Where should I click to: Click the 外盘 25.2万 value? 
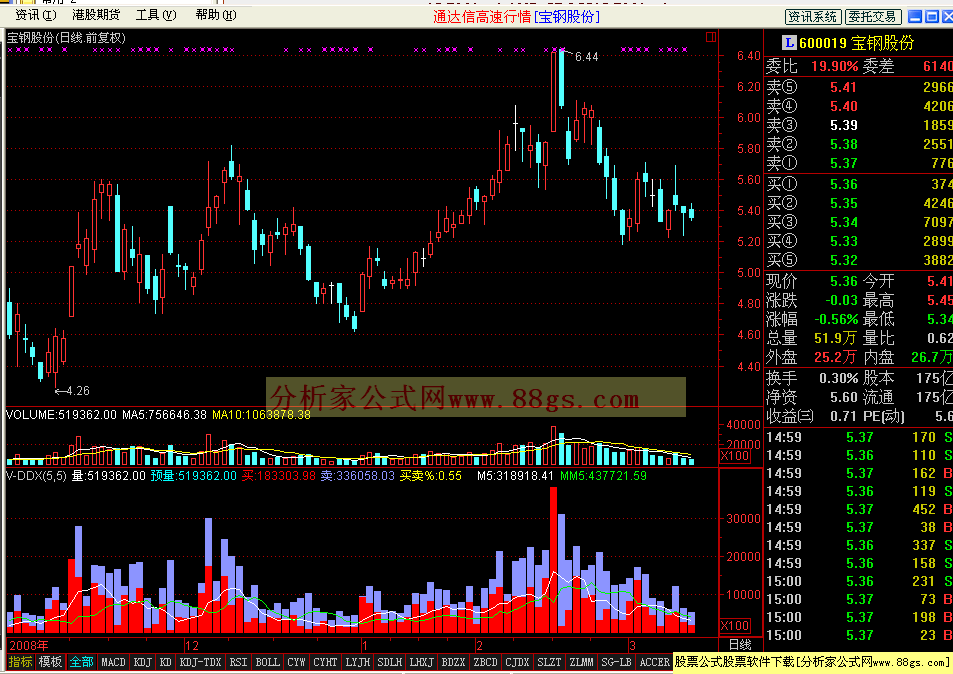[835, 357]
